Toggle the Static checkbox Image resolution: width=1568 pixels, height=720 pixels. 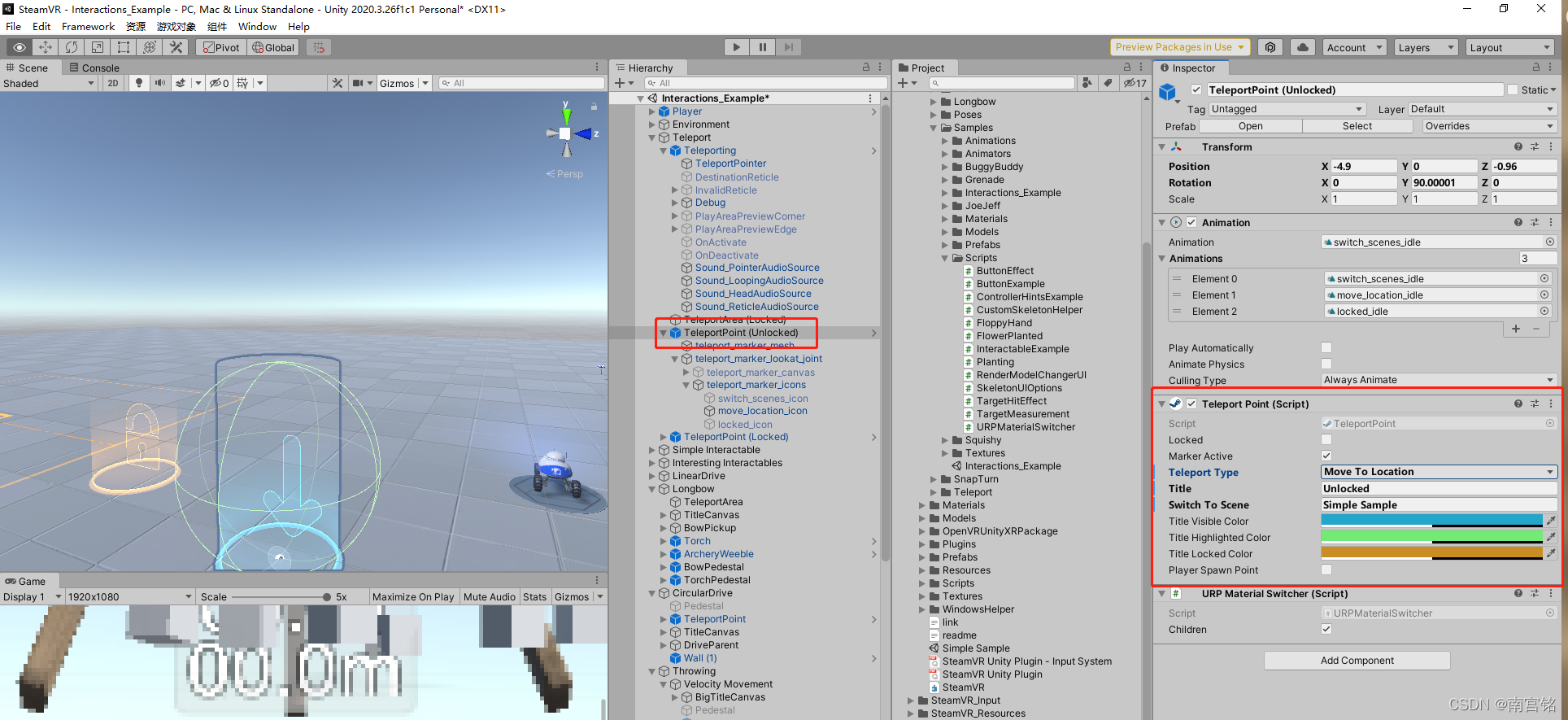point(1513,89)
